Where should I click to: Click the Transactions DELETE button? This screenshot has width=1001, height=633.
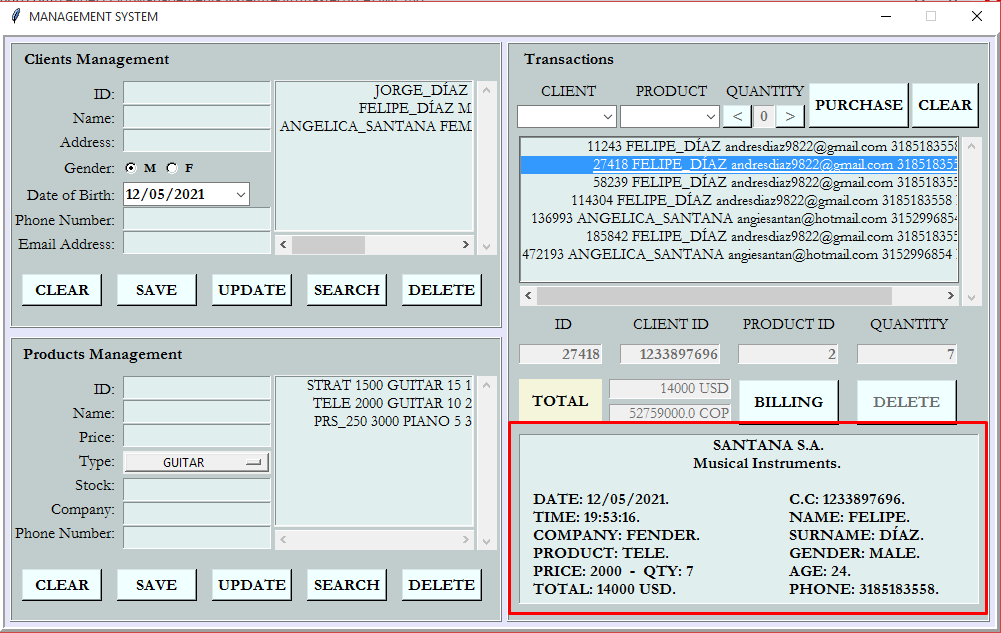[907, 401]
